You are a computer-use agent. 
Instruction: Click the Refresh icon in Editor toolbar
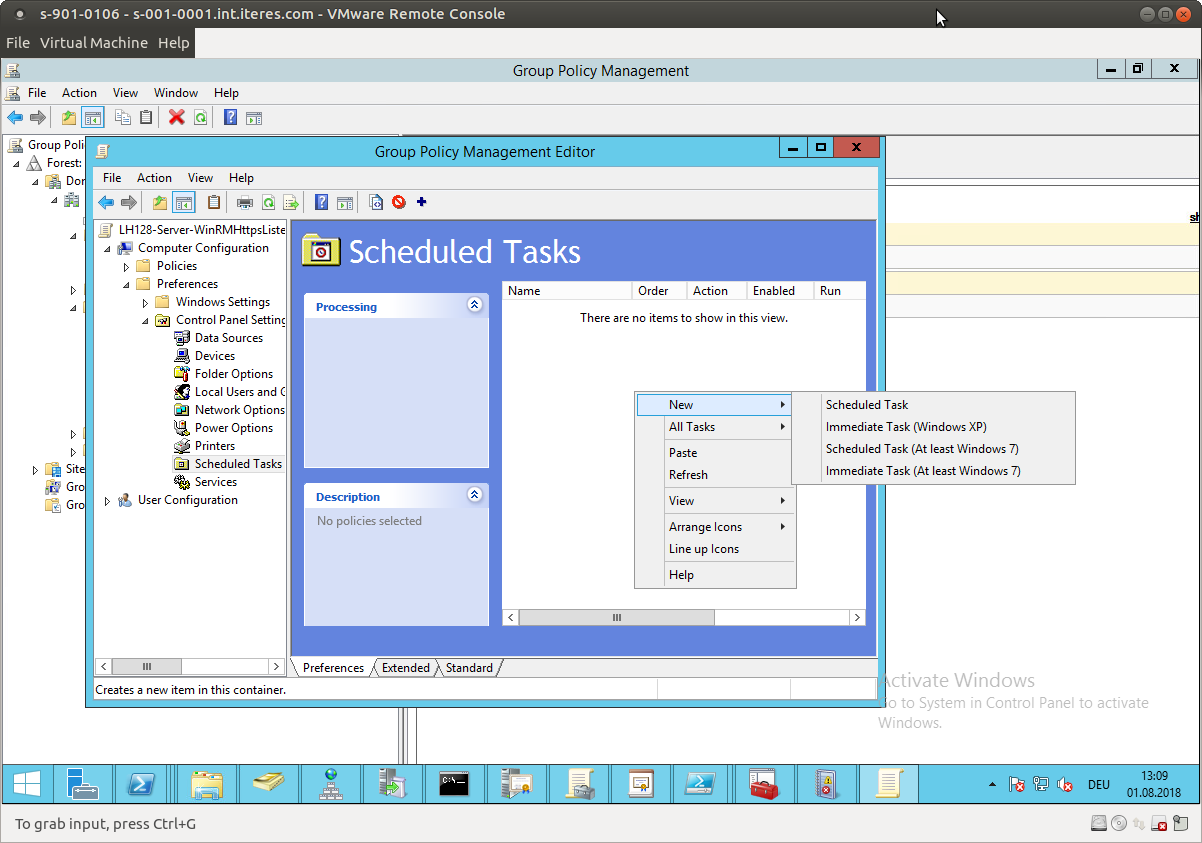pos(268,202)
